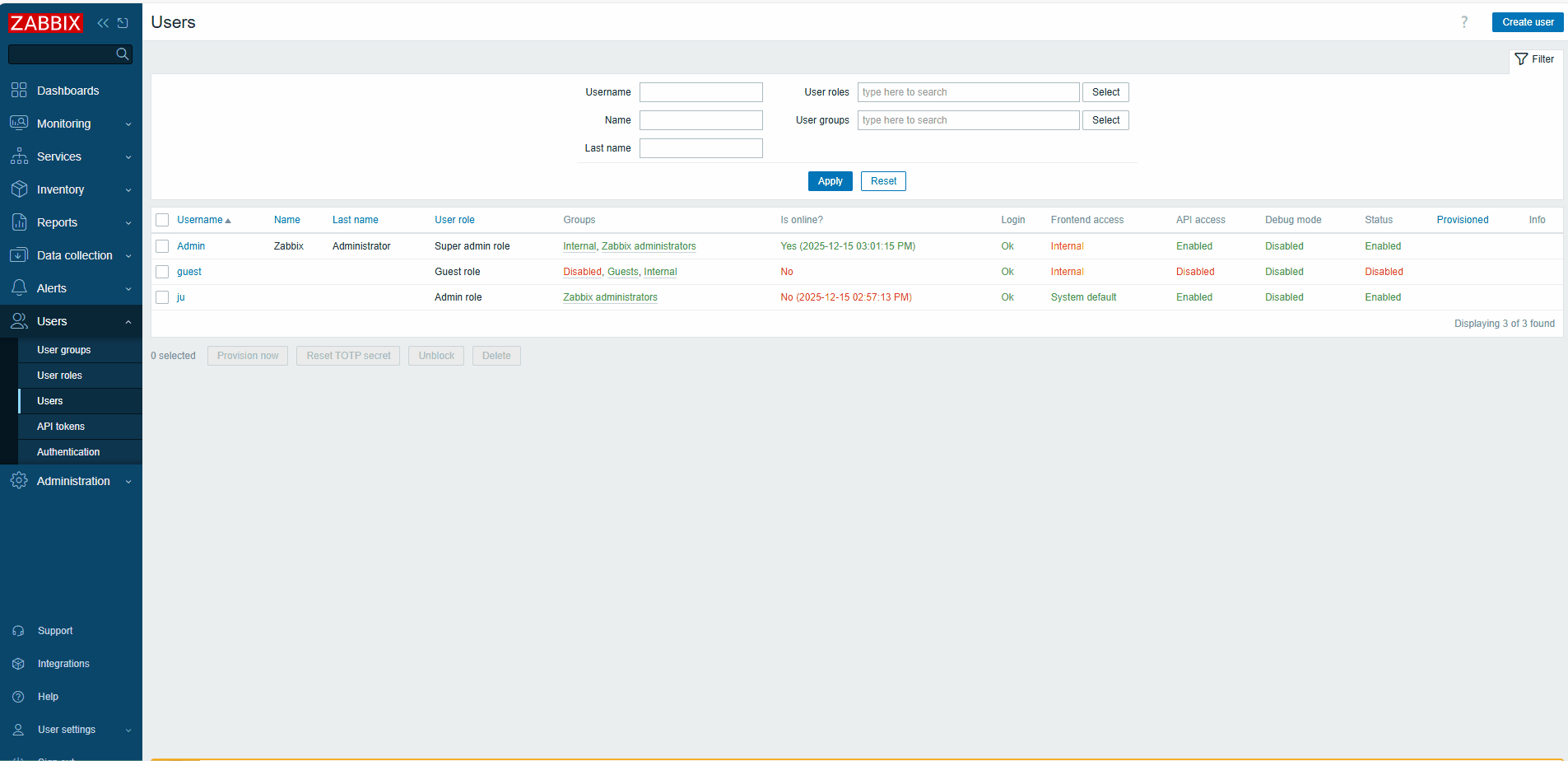This screenshot has width=1568, height=761.
Task: Click the Dashboards icon in sidebar
Action: click(x=19, y=91)
